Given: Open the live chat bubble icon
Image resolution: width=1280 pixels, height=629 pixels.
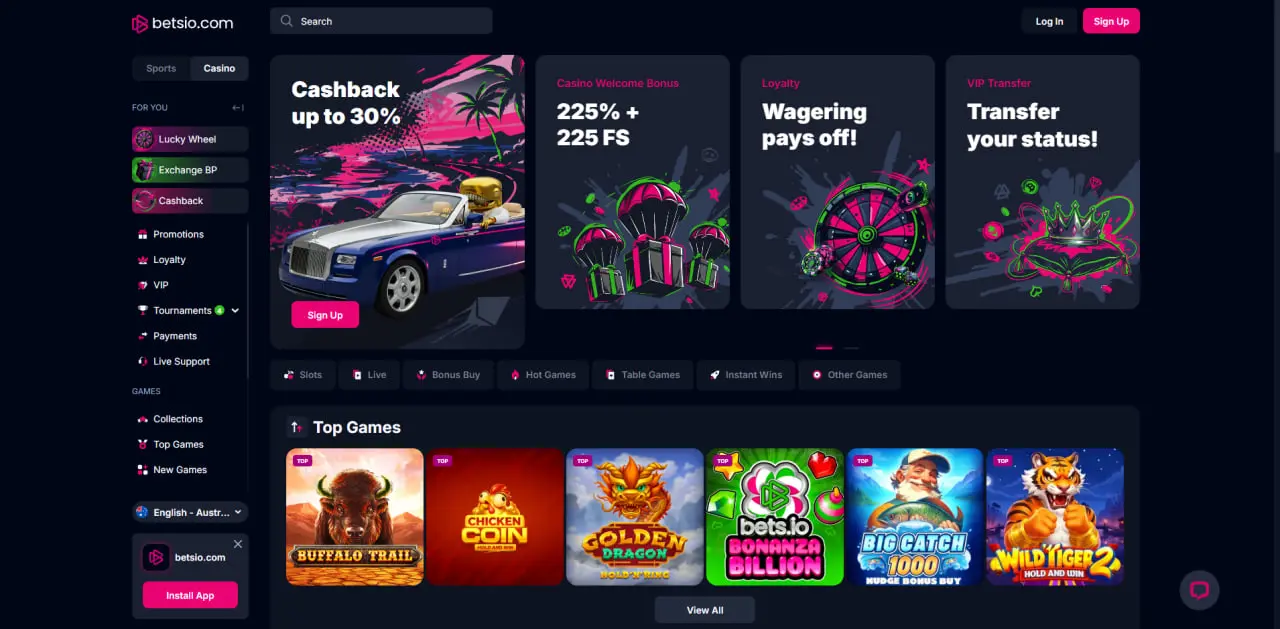Looking at the screenshot, I should [x=1199, y=590].
